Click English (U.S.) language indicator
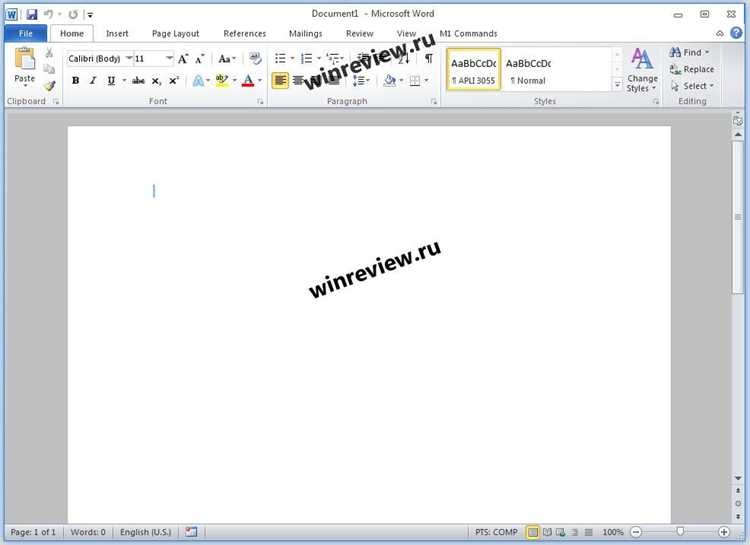The width and height of the screenshot is (750, 545). click(145, 532)
